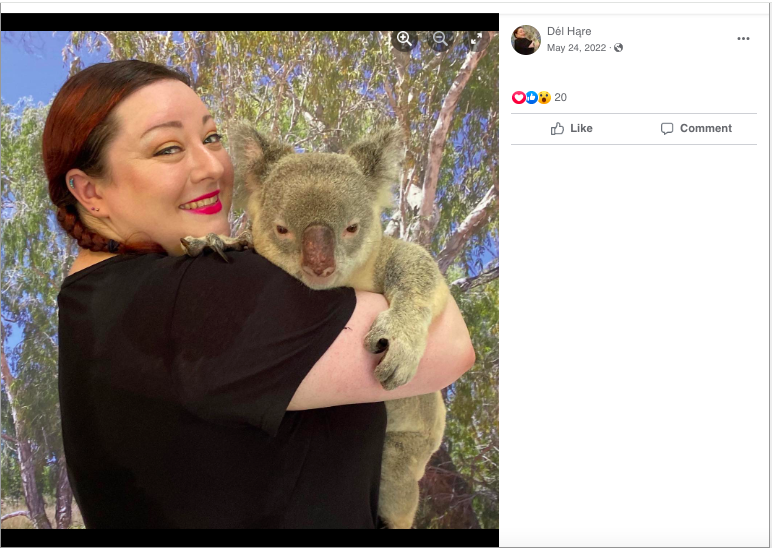The height and width of the screenshot is (548, 772).
Task: Select the blue thumbs-up reaction icon
Action: click(x=531, y=97)
